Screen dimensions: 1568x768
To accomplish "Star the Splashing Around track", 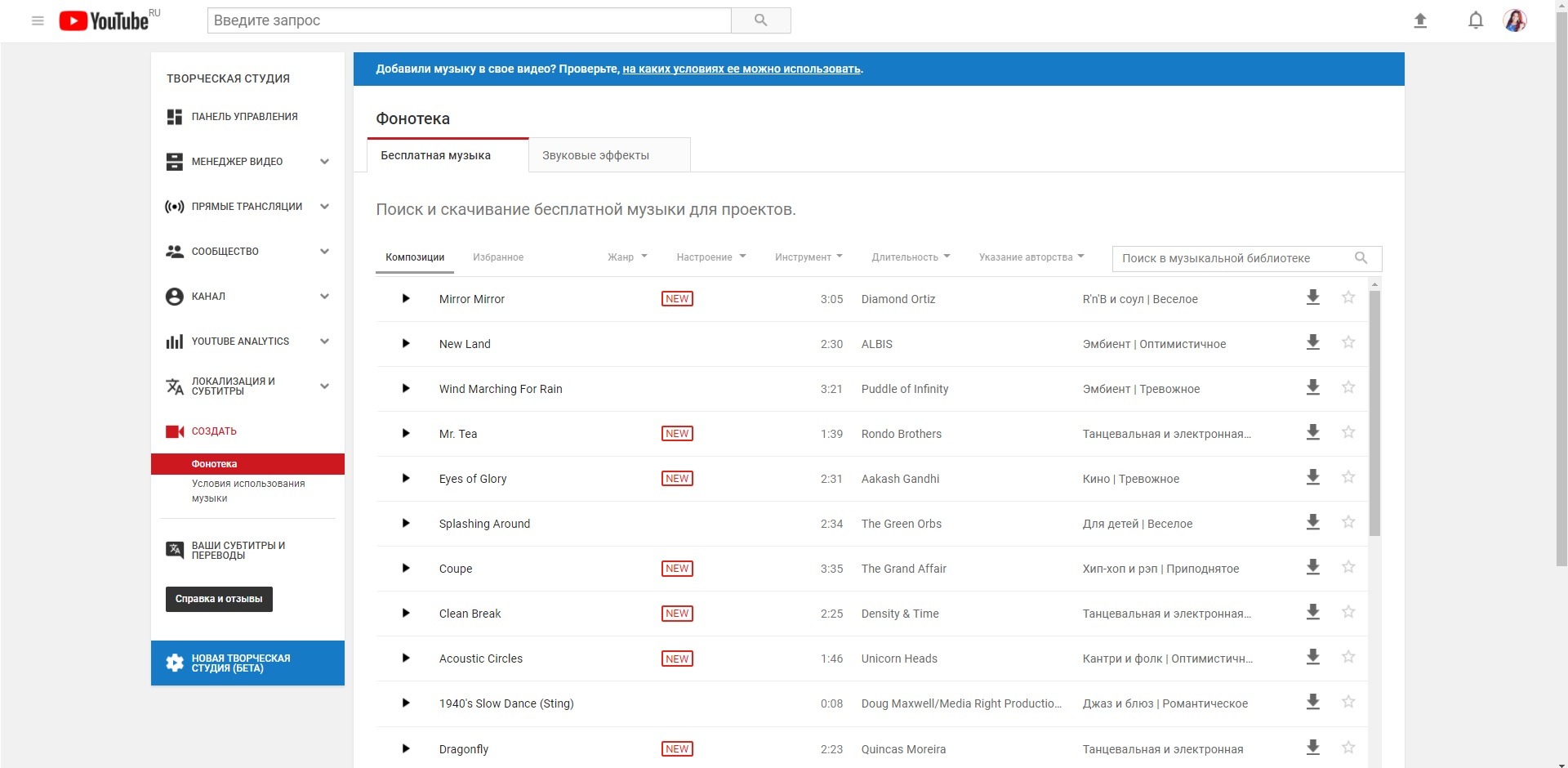I will point(1348,522).
